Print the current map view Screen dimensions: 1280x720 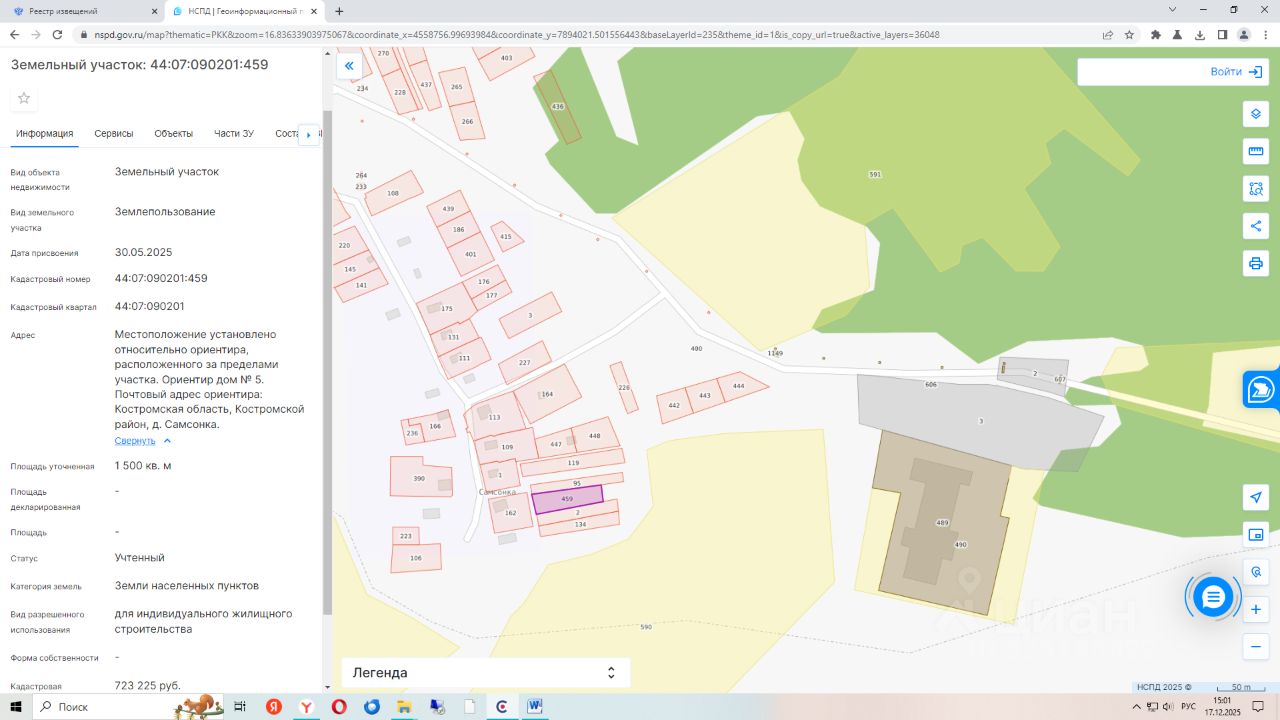click(1256, 264)
